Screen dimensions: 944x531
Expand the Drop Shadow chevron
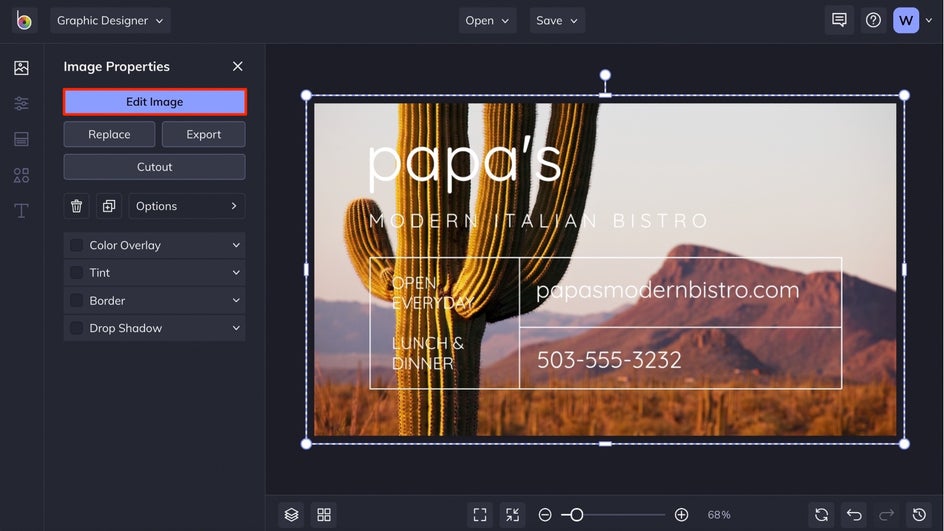point(236,328)
